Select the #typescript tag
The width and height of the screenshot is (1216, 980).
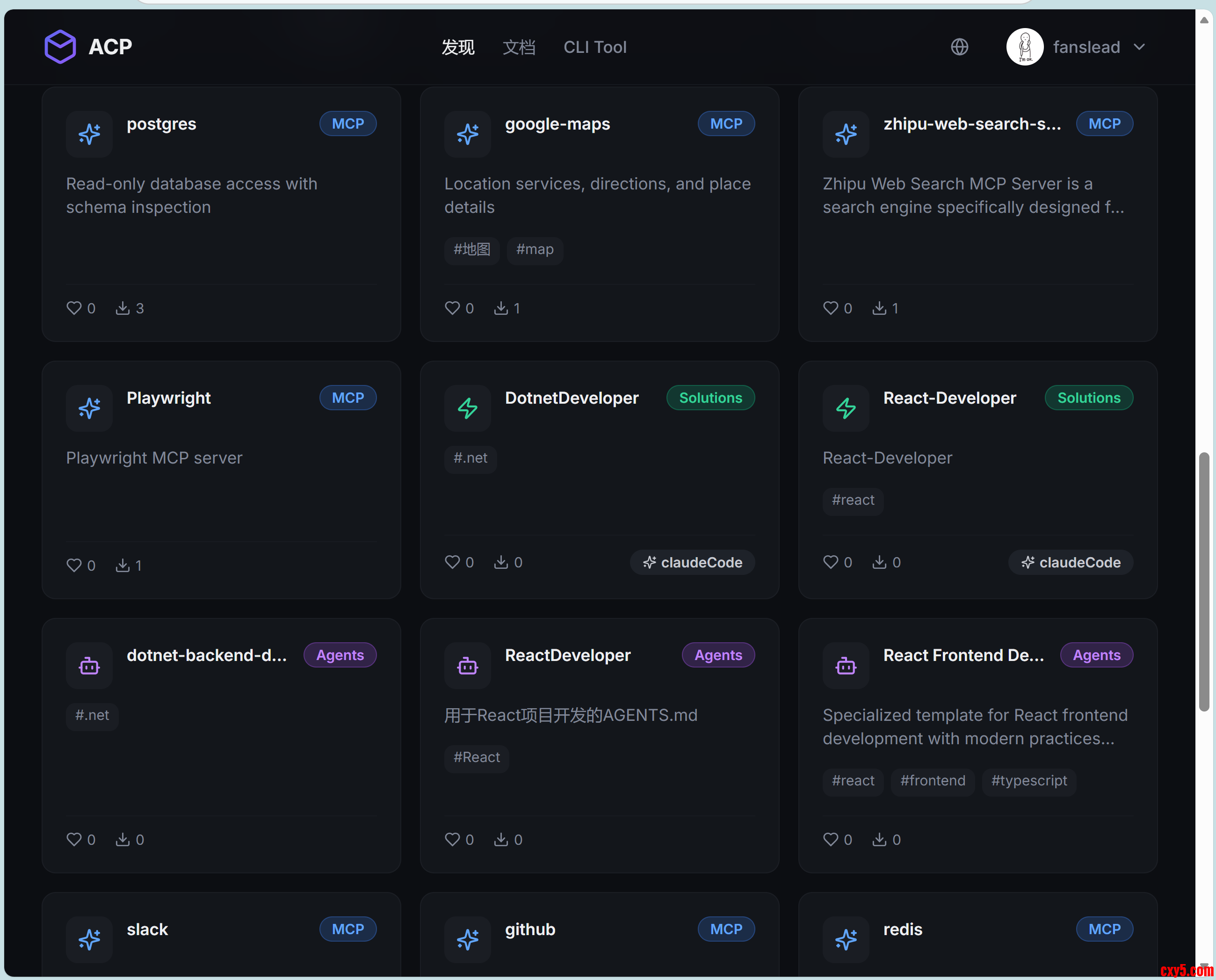pos(1028,781)
